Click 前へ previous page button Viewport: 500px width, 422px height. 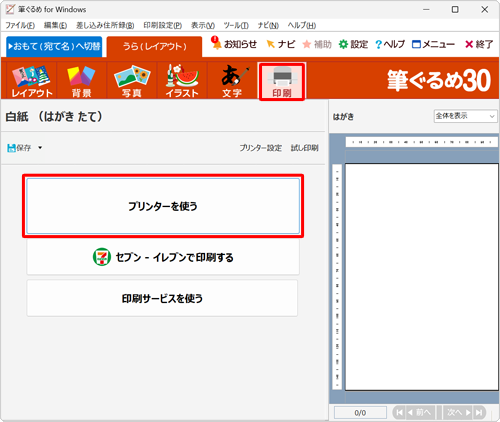tap(420, 413)
